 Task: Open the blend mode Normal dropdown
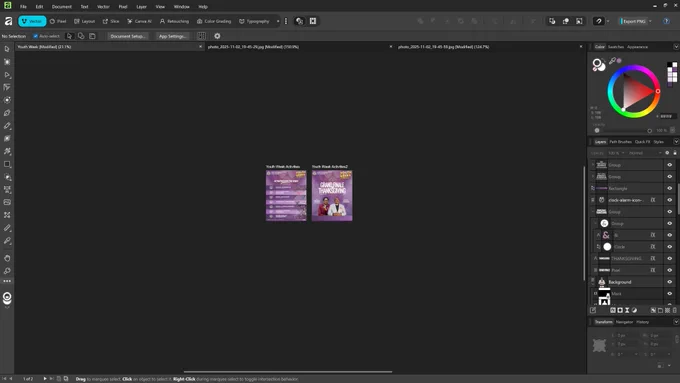[645, 153]
